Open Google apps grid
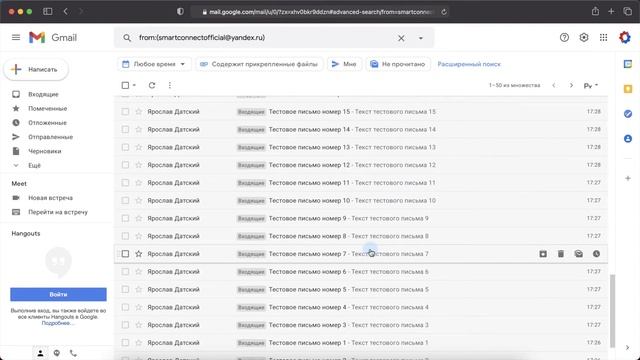Screen dimensions: 640x360 [603, 38]
